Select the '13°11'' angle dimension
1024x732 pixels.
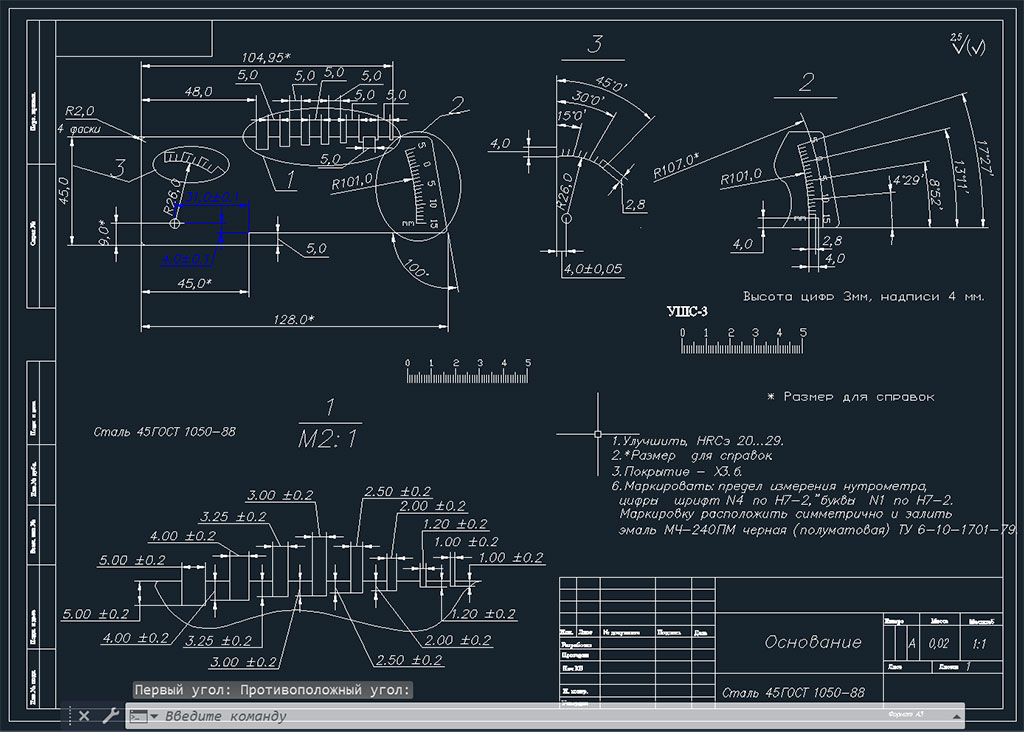[x=959, y=176]
